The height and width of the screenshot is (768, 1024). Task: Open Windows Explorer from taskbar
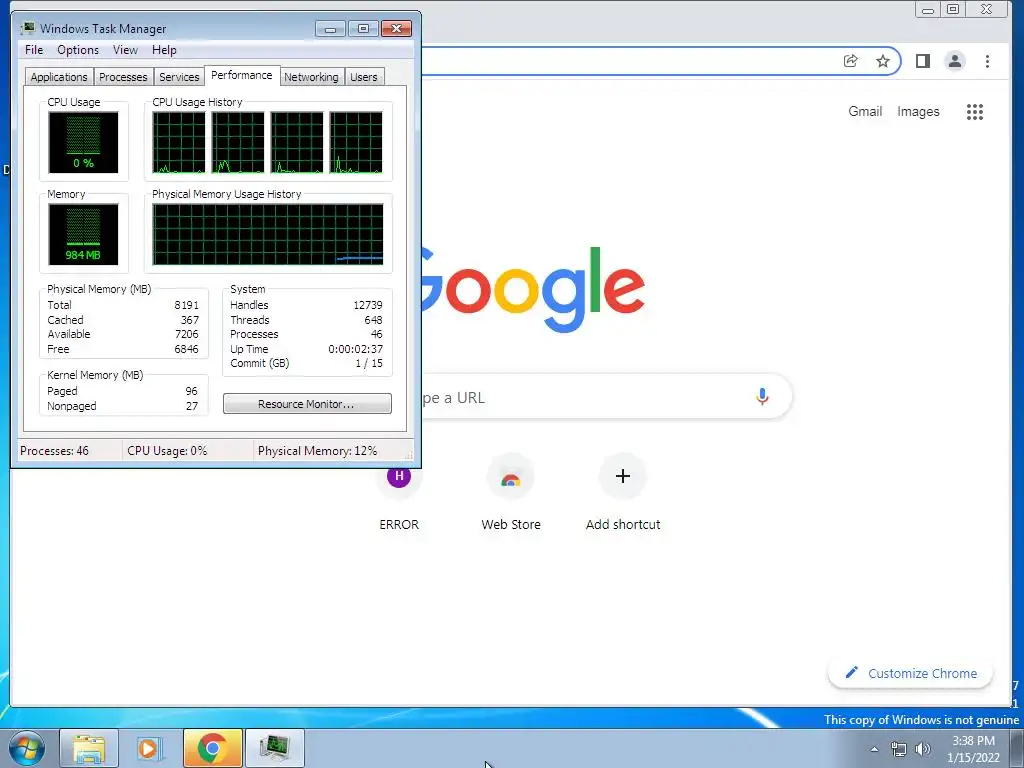pos(89,748)
